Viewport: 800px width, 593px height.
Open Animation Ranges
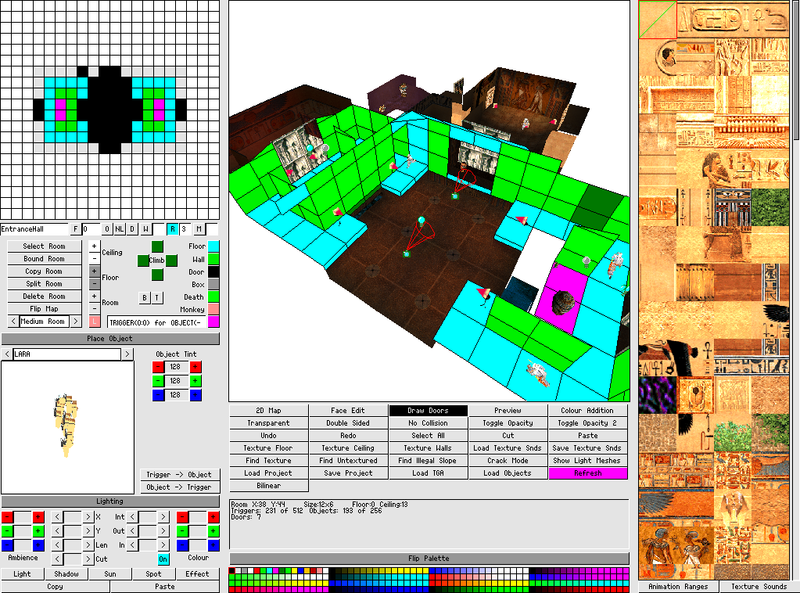click(678, 587)
